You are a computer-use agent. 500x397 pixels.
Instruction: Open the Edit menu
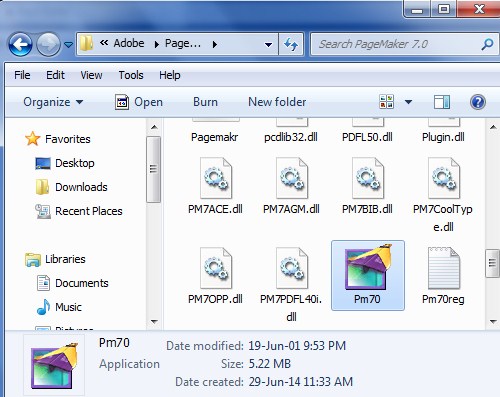pos(55,75)
